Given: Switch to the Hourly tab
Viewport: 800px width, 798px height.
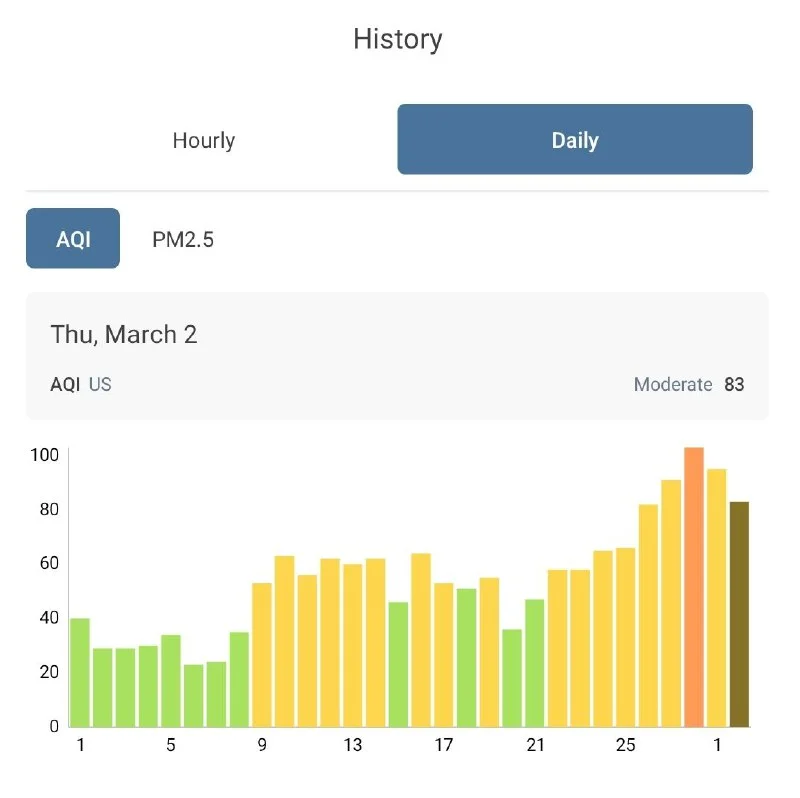Looking at the screenshot, I should tap(203, 140).
